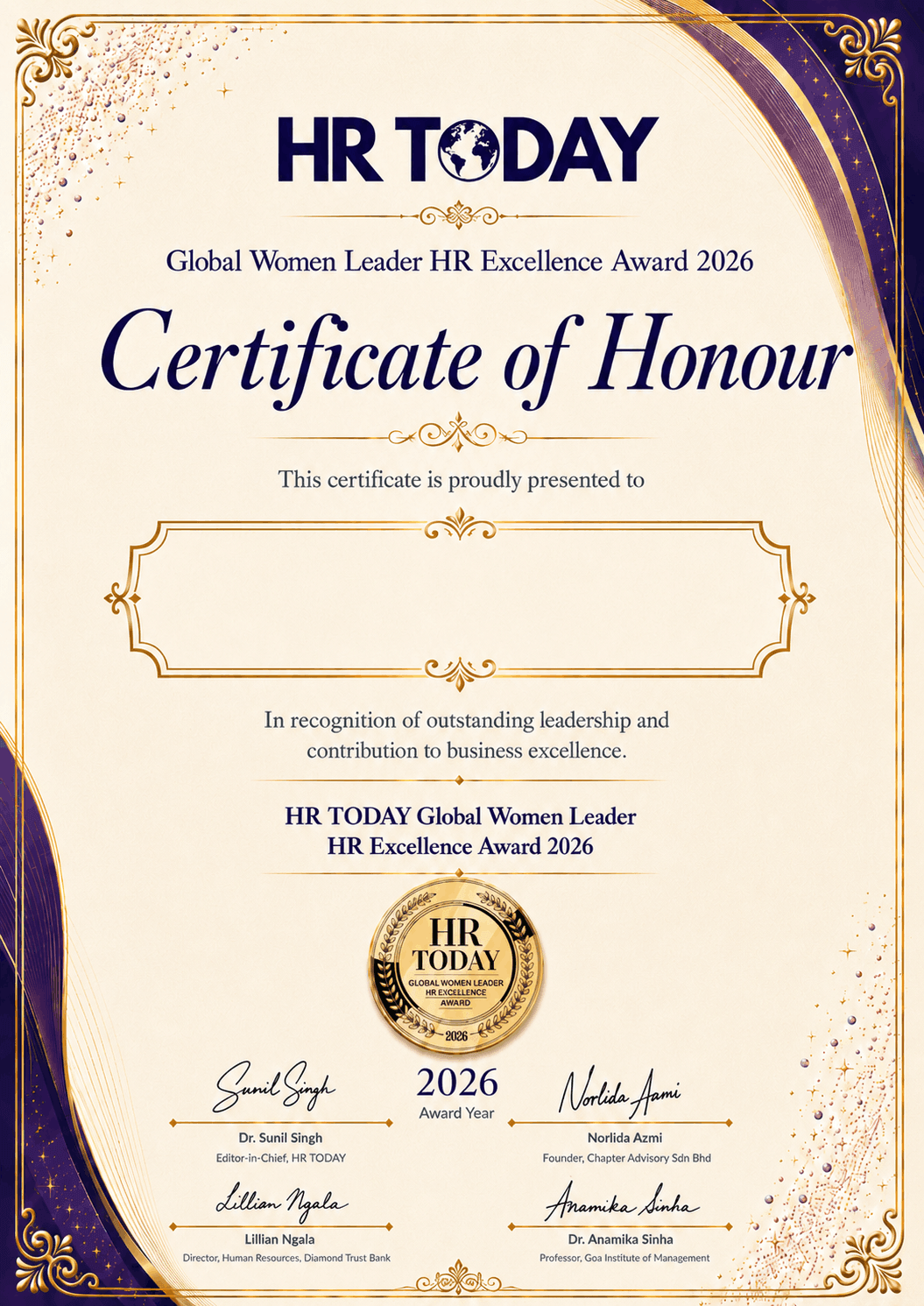Select 'HR Excellence Award 2026' below the divider
924x1306 pixels.
click(461, 846)
